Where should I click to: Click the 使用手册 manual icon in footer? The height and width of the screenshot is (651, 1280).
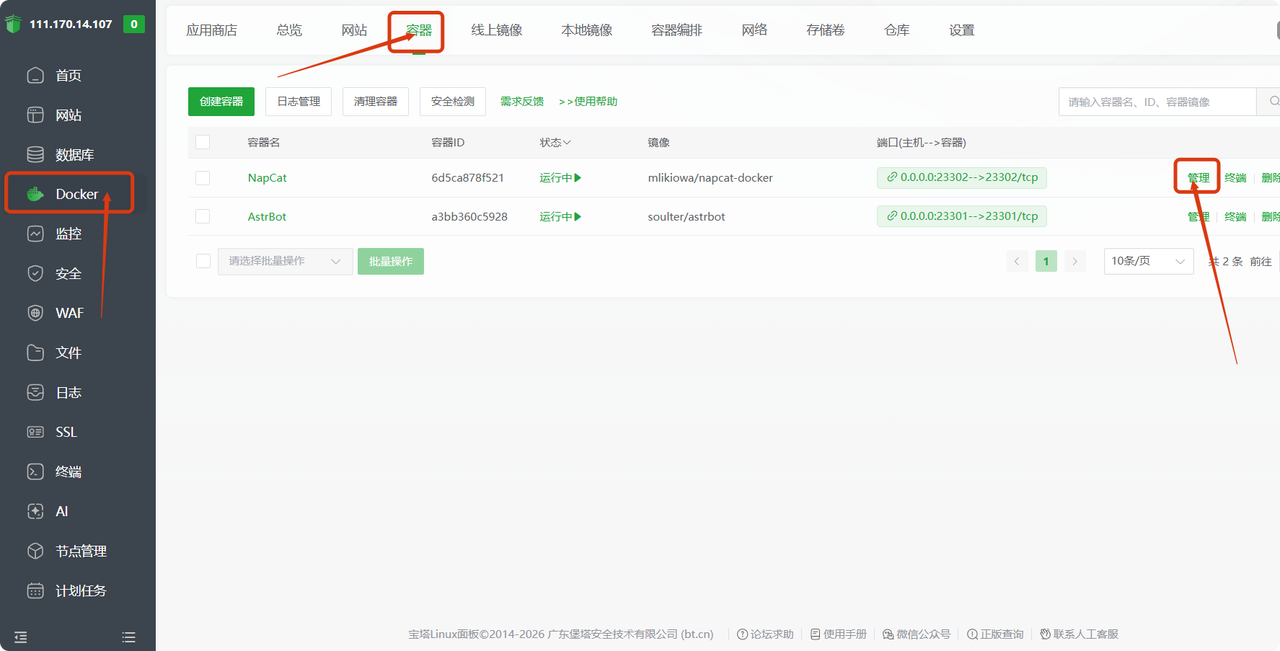pos(815,634)
